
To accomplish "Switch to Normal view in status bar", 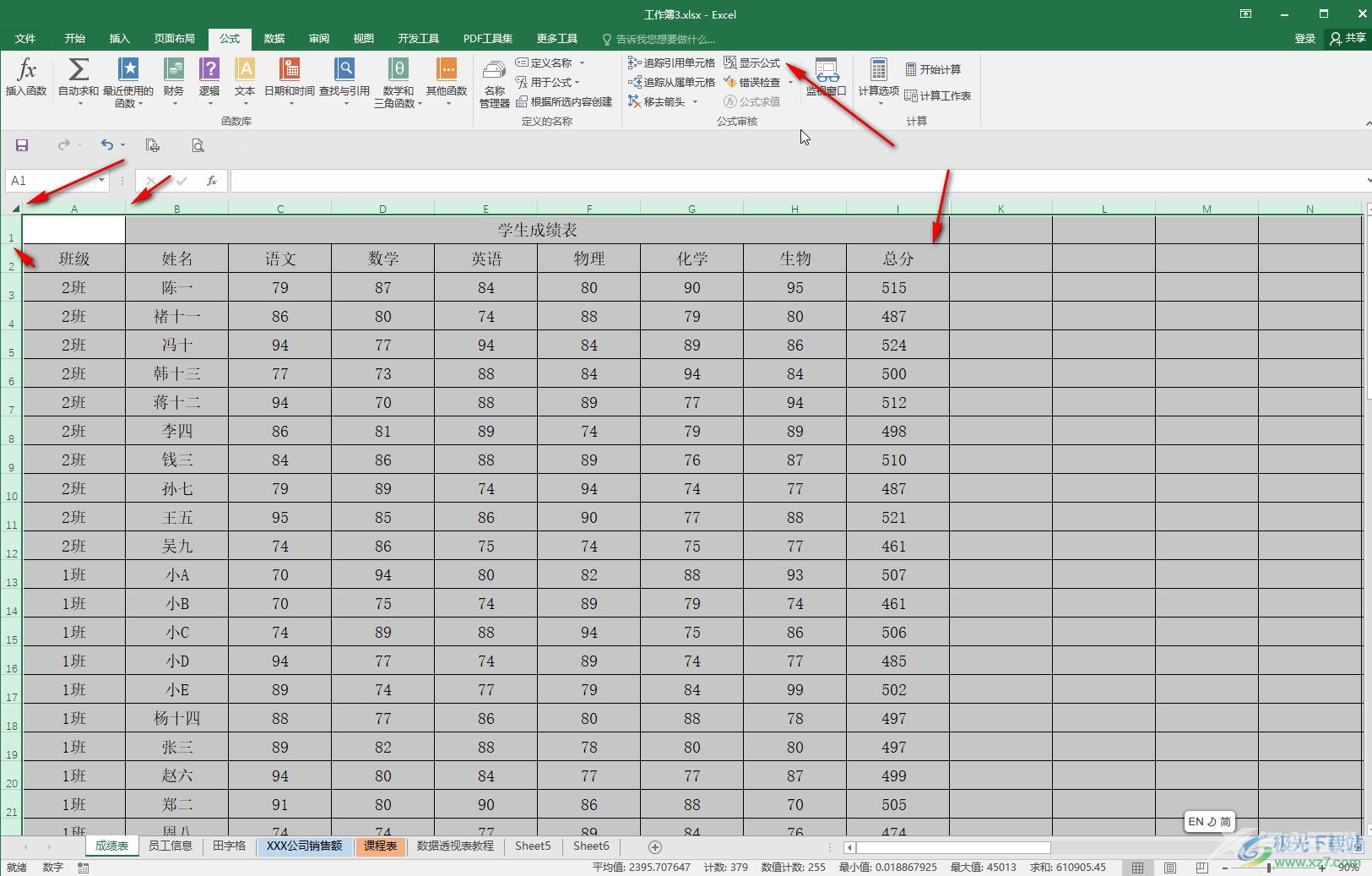I will point(1138,868).
